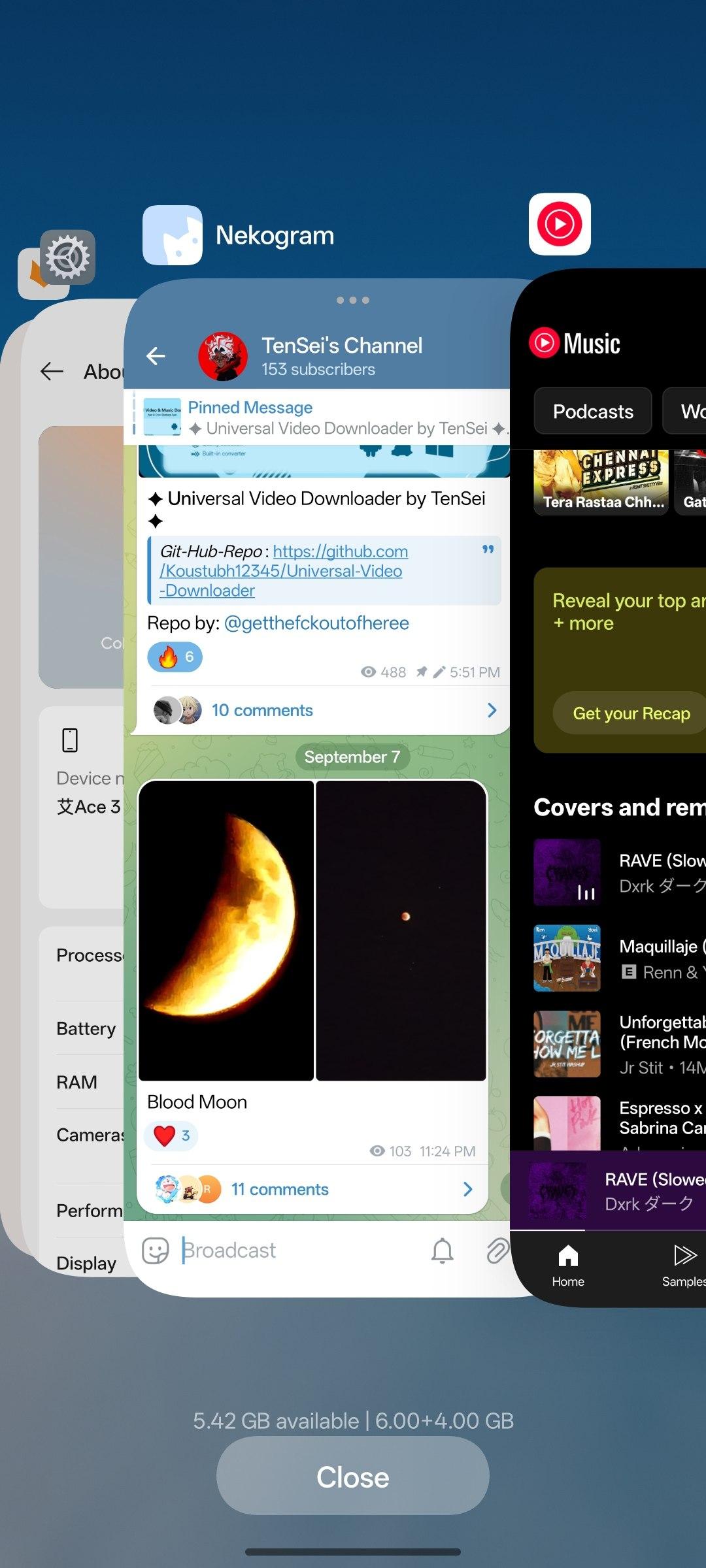Tap the Covers and remixes heading
This screenshot has height=1568, width=706.
click(x=620, y=808)
